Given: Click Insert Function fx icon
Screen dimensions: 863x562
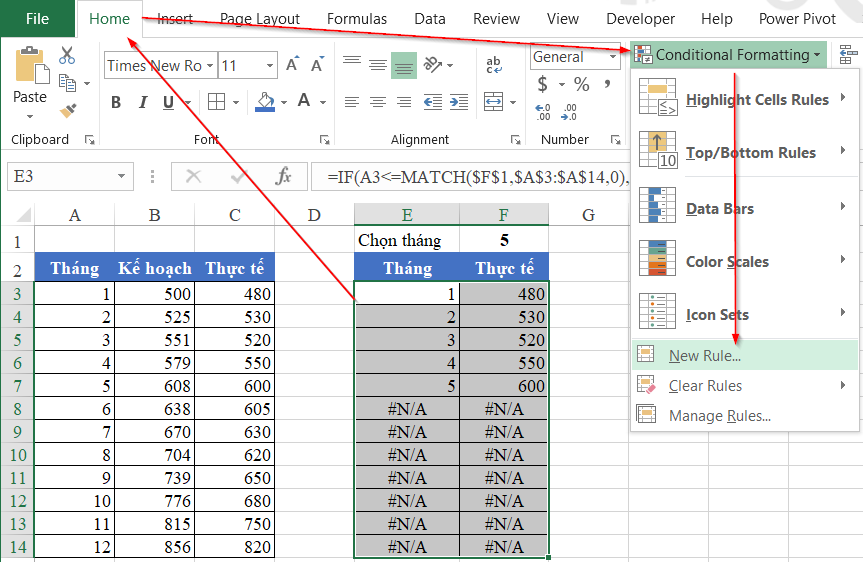Looking at the screenshot, I should pos(283,176).
